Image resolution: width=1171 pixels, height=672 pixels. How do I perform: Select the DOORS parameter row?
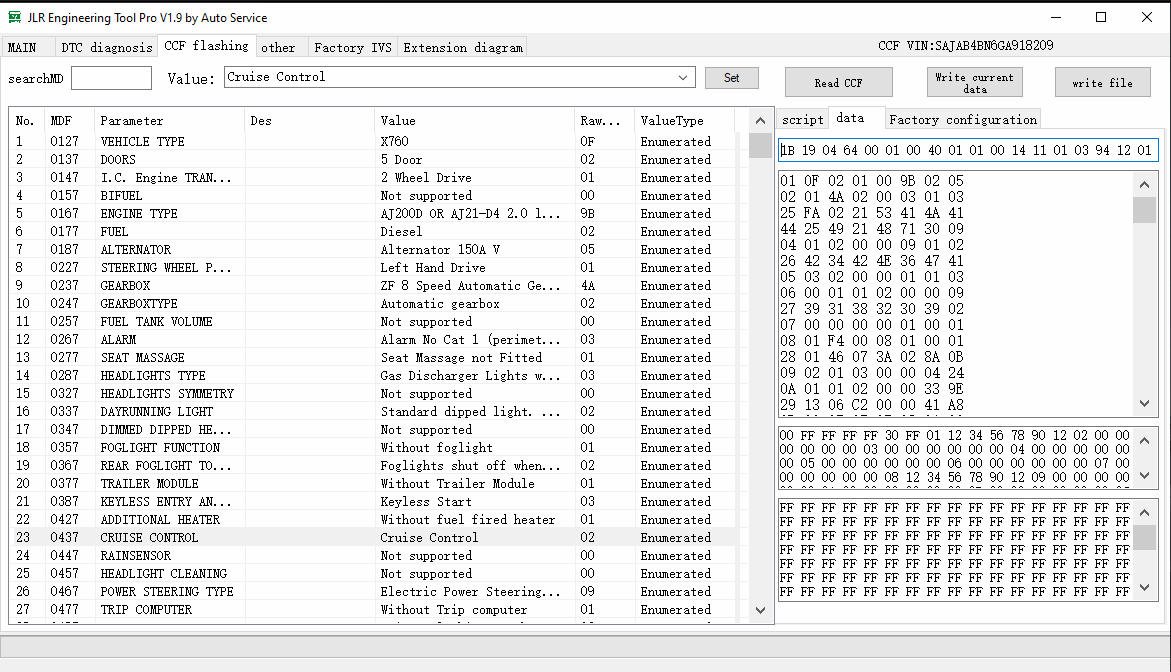pos(373,159)
